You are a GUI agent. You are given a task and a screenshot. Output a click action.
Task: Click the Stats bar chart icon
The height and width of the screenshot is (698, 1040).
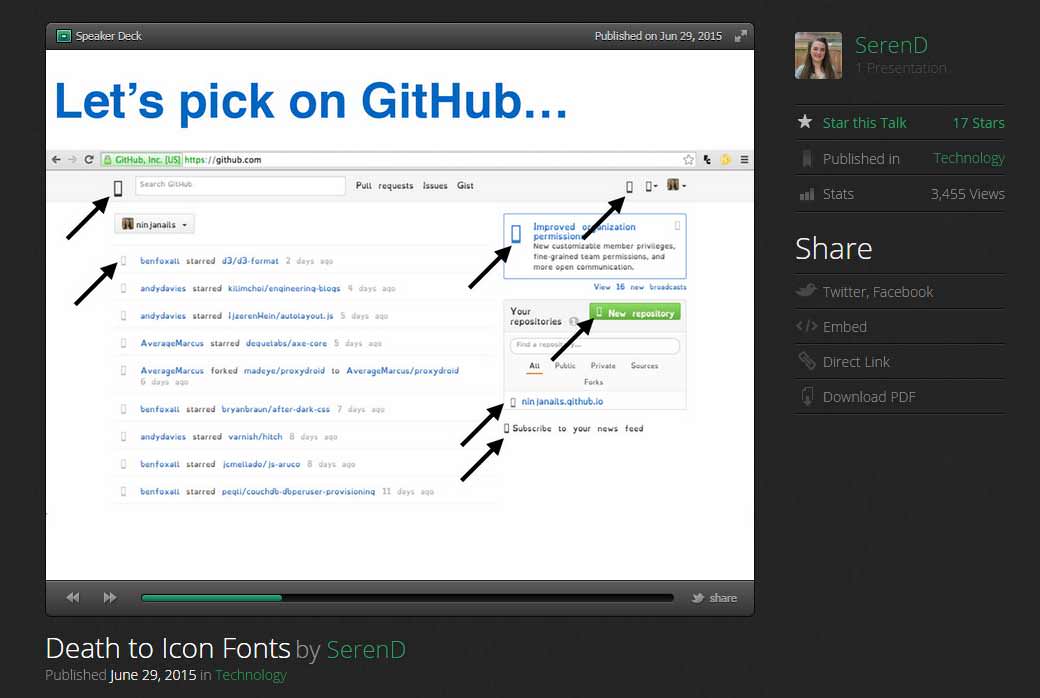tap(806, 194)
